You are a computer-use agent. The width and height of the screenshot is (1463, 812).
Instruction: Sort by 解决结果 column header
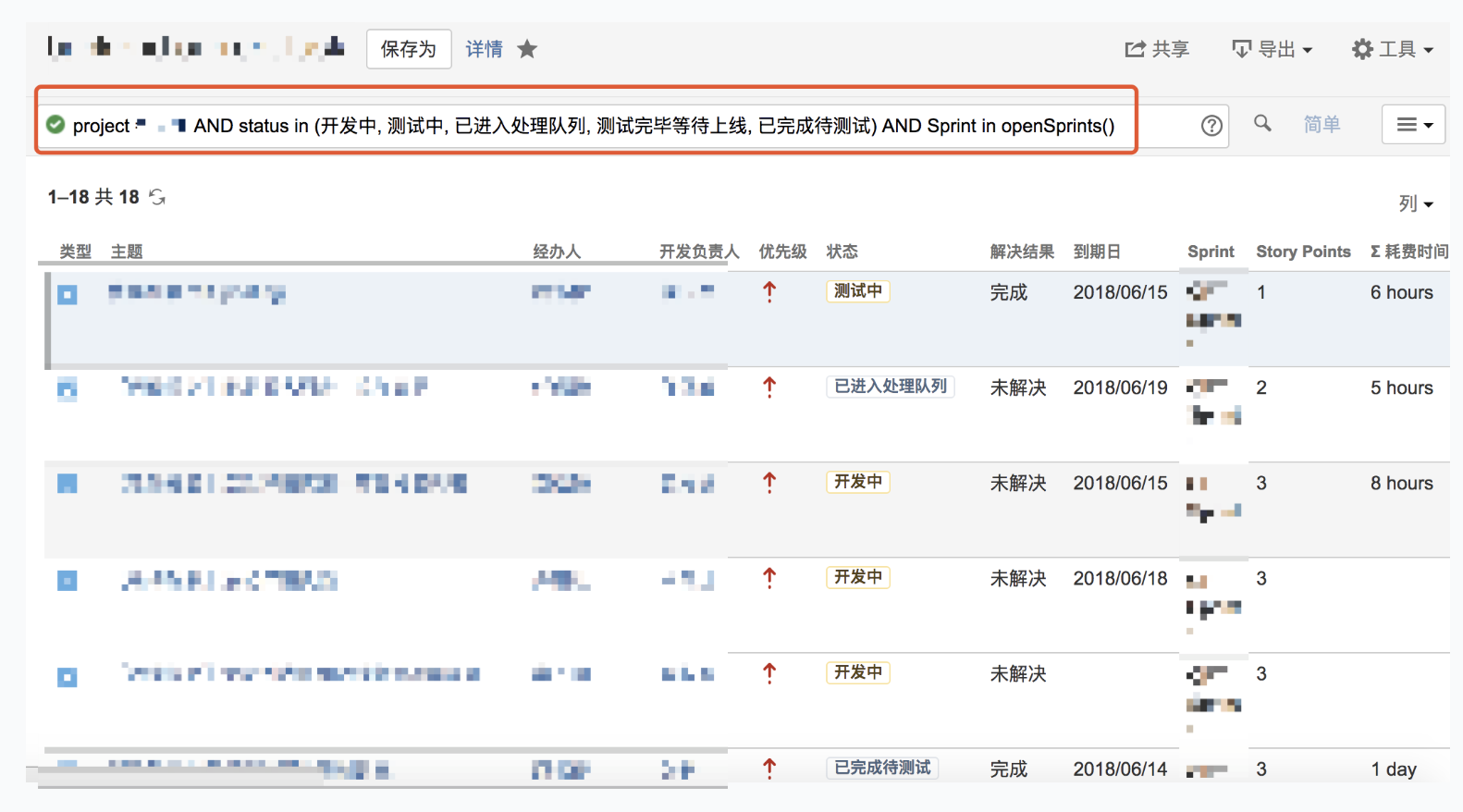pos(1022,252)
